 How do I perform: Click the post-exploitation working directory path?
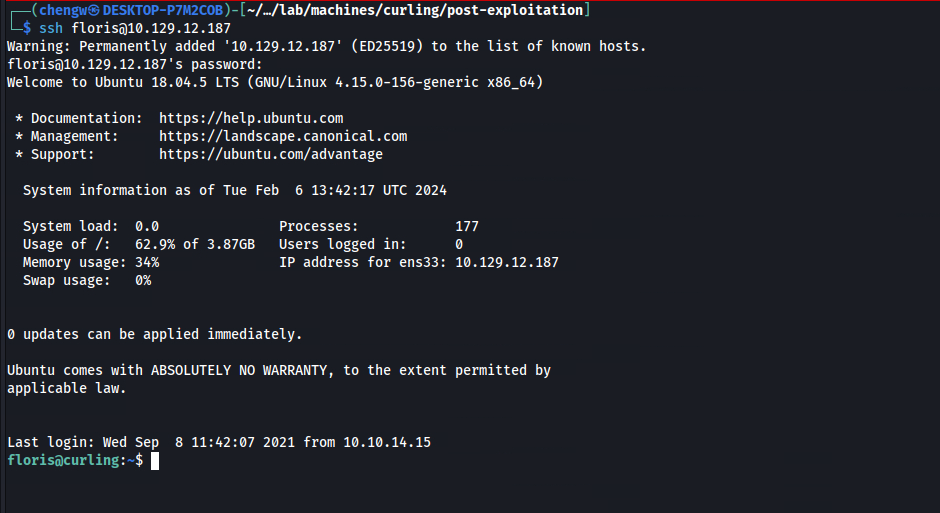tap(414, 10)
